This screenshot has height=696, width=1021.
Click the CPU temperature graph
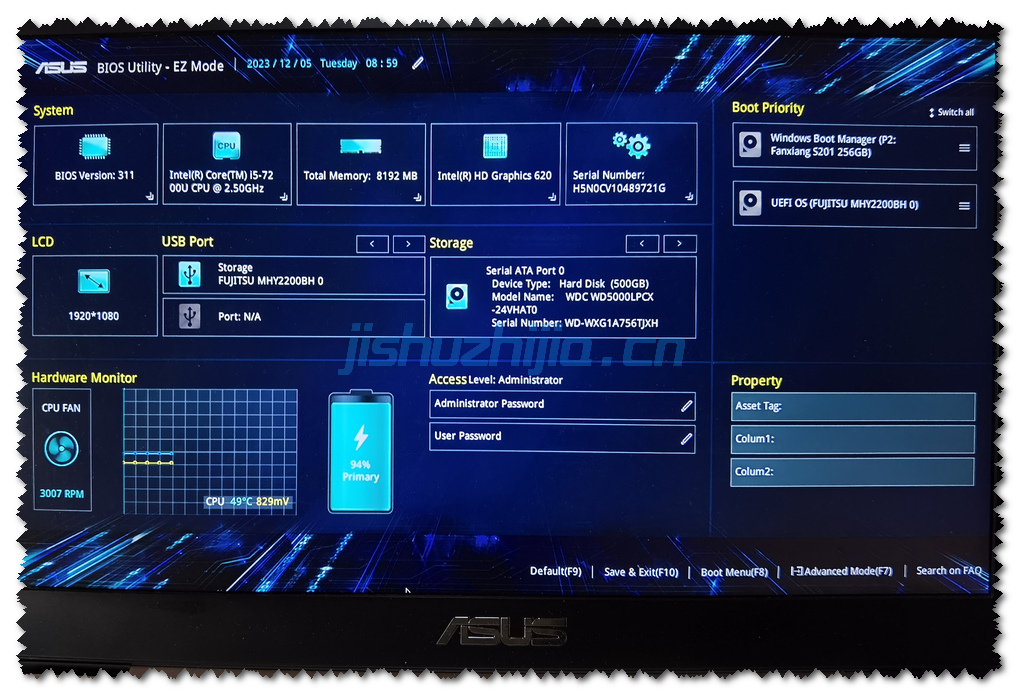(210, 452)
